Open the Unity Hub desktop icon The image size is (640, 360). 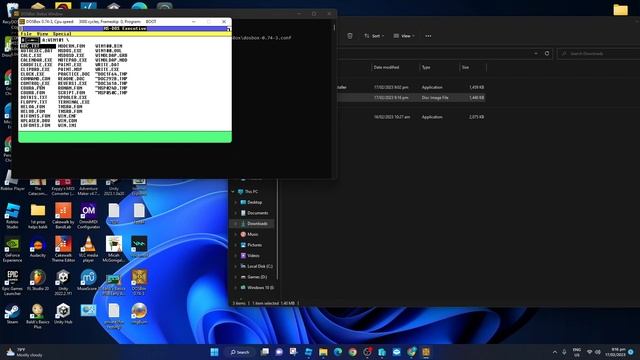point(63,314)
